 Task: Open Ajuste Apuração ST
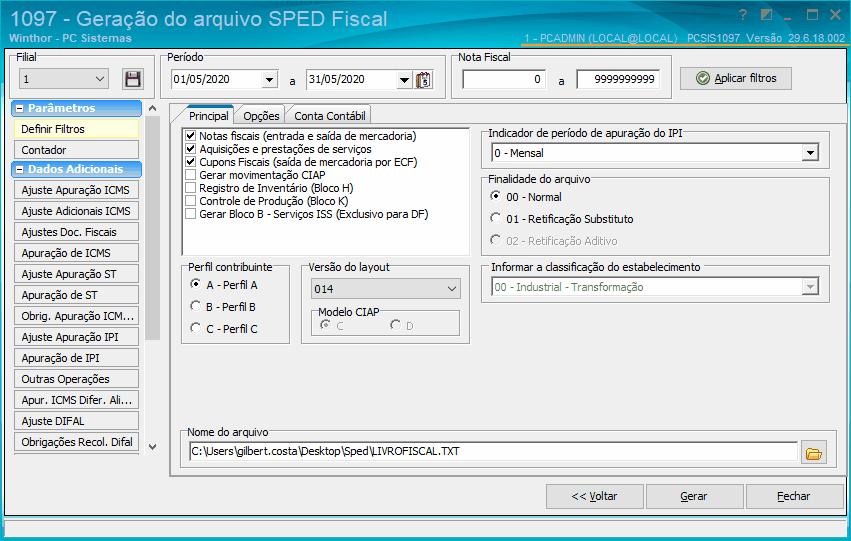pyautogui.click(x=76, y=274)
